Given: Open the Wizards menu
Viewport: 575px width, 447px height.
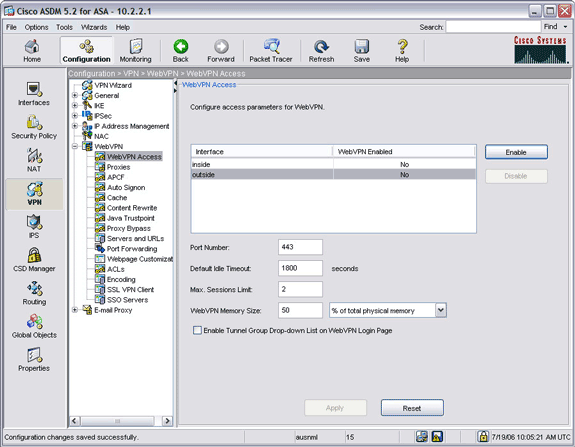Looking at the screenshot, I should click(94, 27).
